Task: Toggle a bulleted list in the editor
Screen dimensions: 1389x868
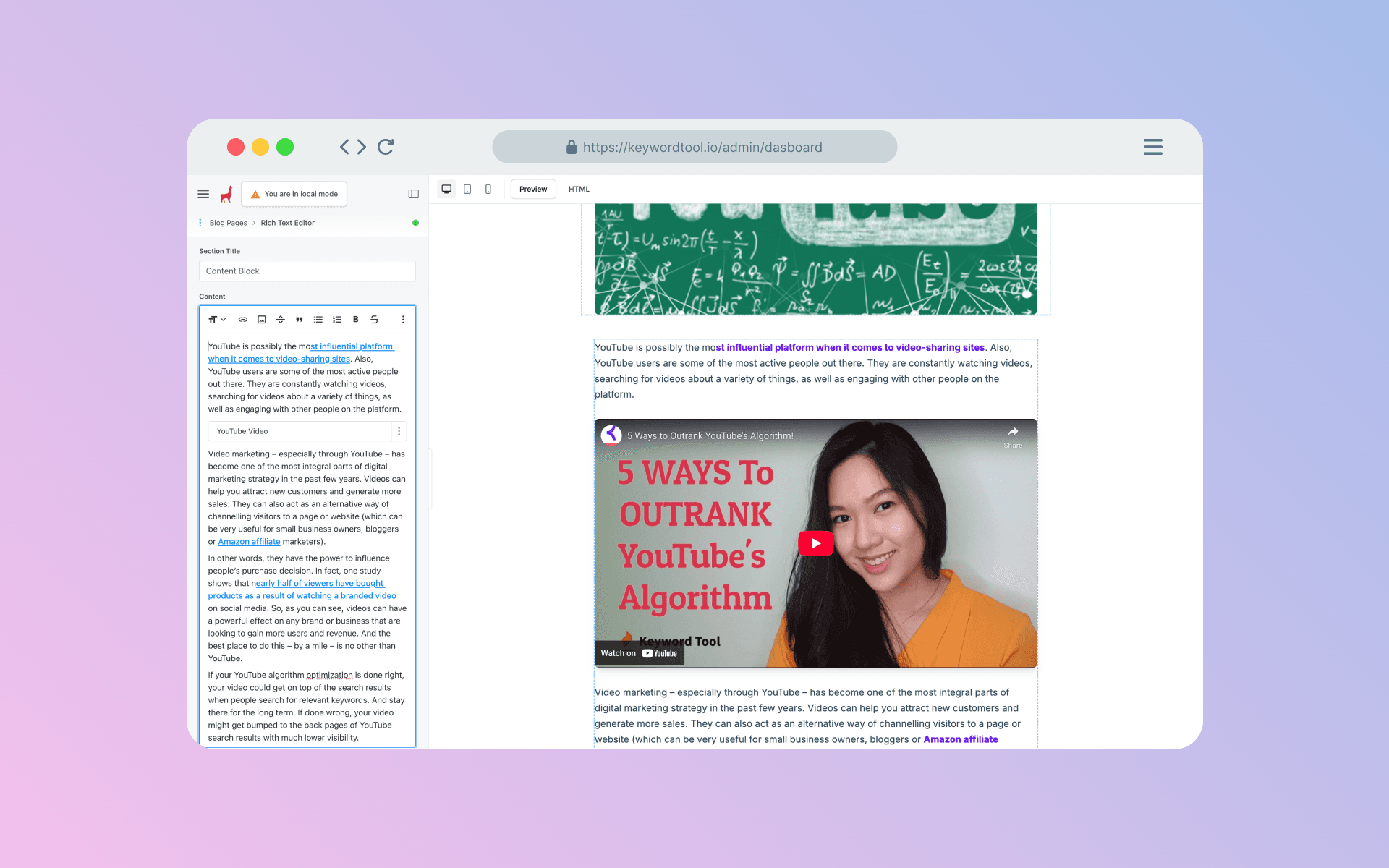Action: [318, 319]
